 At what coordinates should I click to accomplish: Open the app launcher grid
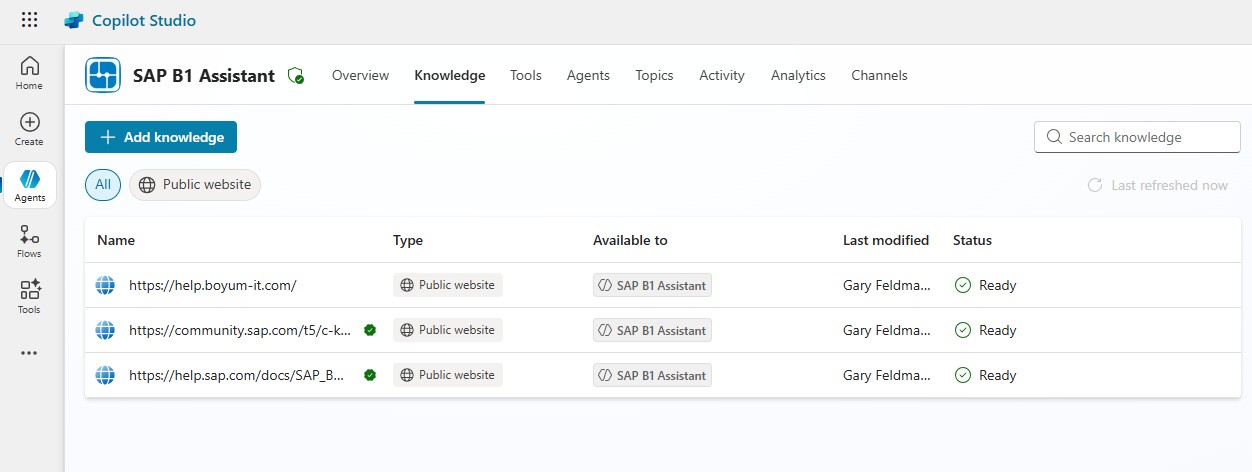click(x=30, y=20)
